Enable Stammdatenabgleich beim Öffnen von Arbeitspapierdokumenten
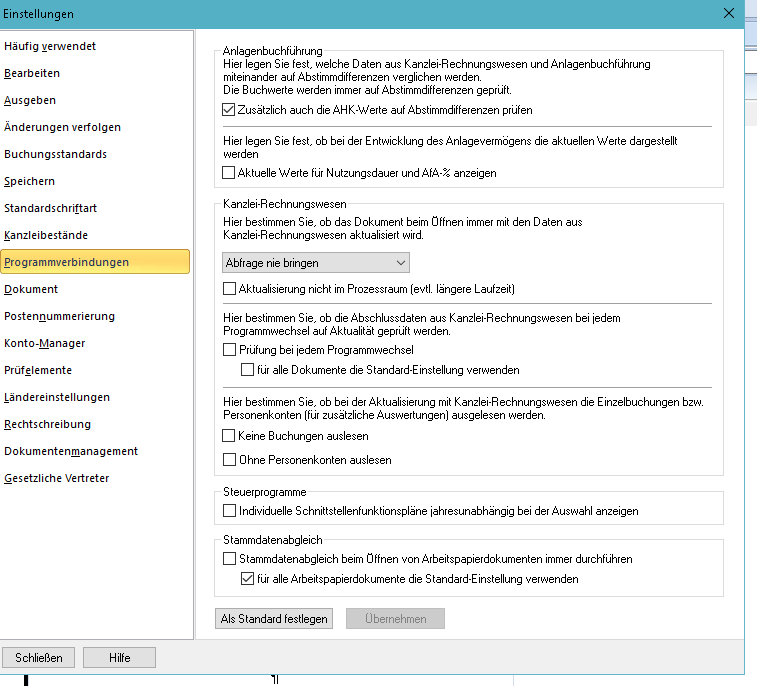This screenshot has height=686, width=757. [229, 559]
